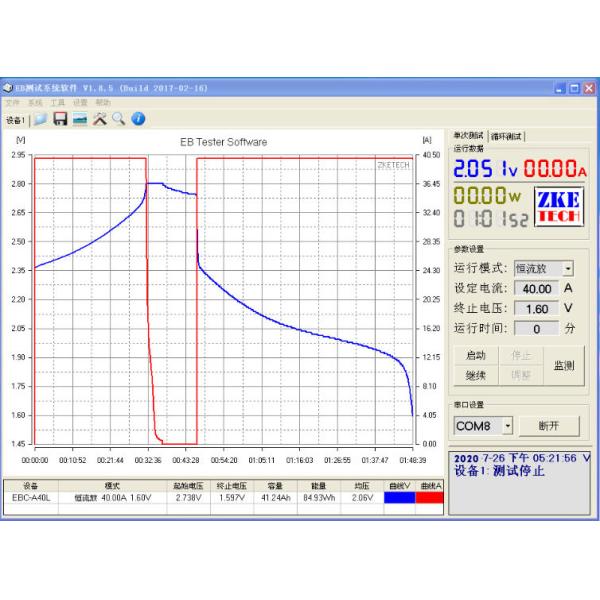Click the 监测 monitor button
The height and width of the screenshot is (600, 600).
[563, 365]
